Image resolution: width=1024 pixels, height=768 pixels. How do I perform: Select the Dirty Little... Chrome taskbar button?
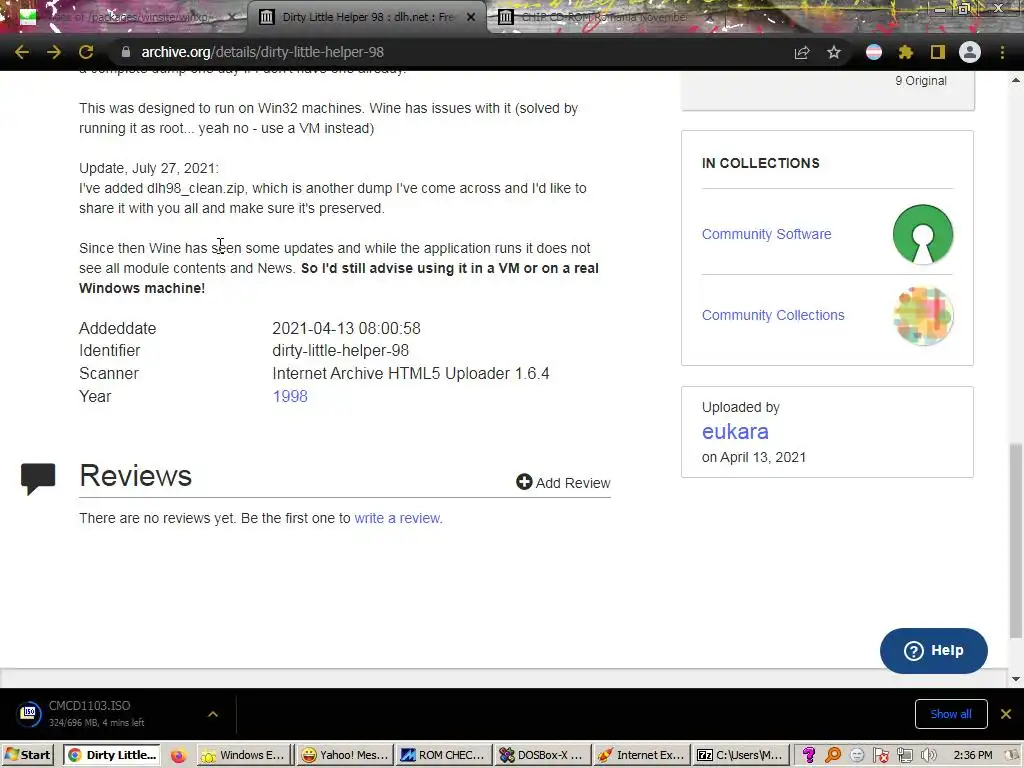pyautogui.click(x=112, y=755)
